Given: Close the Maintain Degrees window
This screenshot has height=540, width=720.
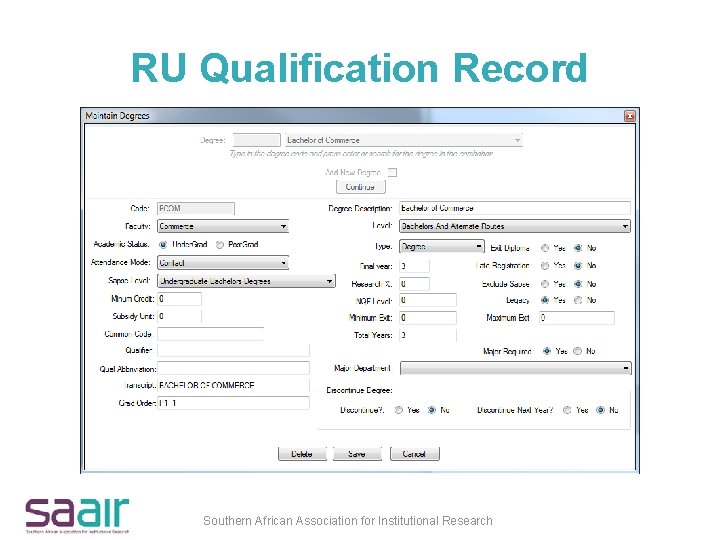Looking at the screenshot, I should click(x=630, y=116).
